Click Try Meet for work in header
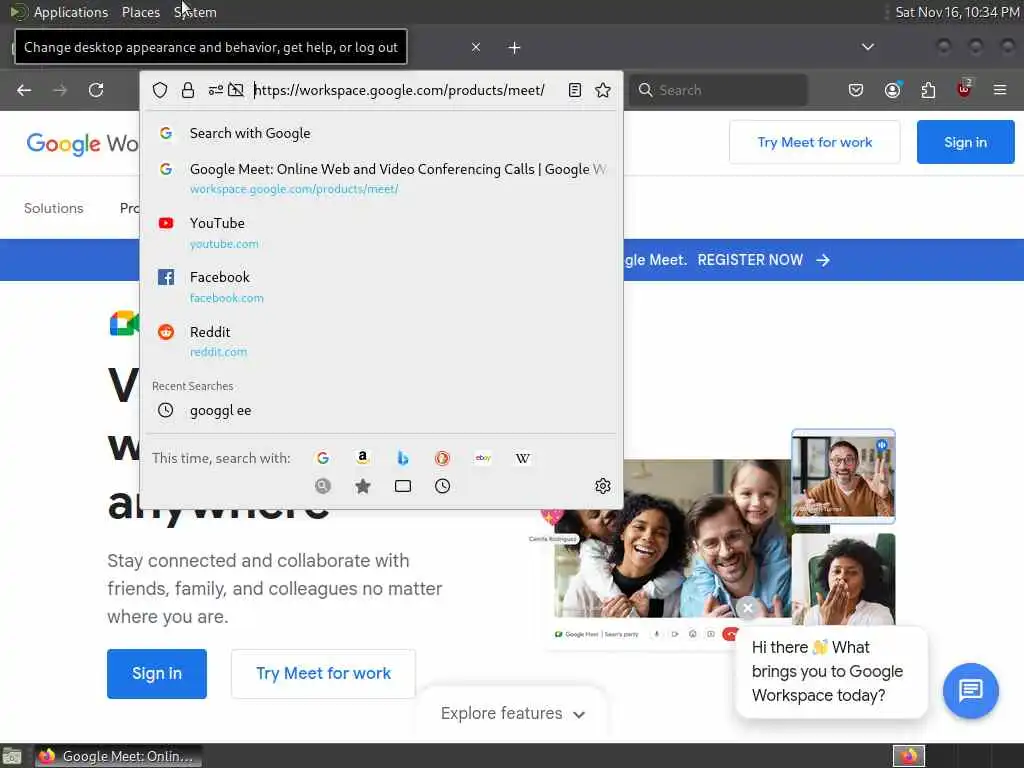Screen dimensions: 1024x768 point(814,142)
